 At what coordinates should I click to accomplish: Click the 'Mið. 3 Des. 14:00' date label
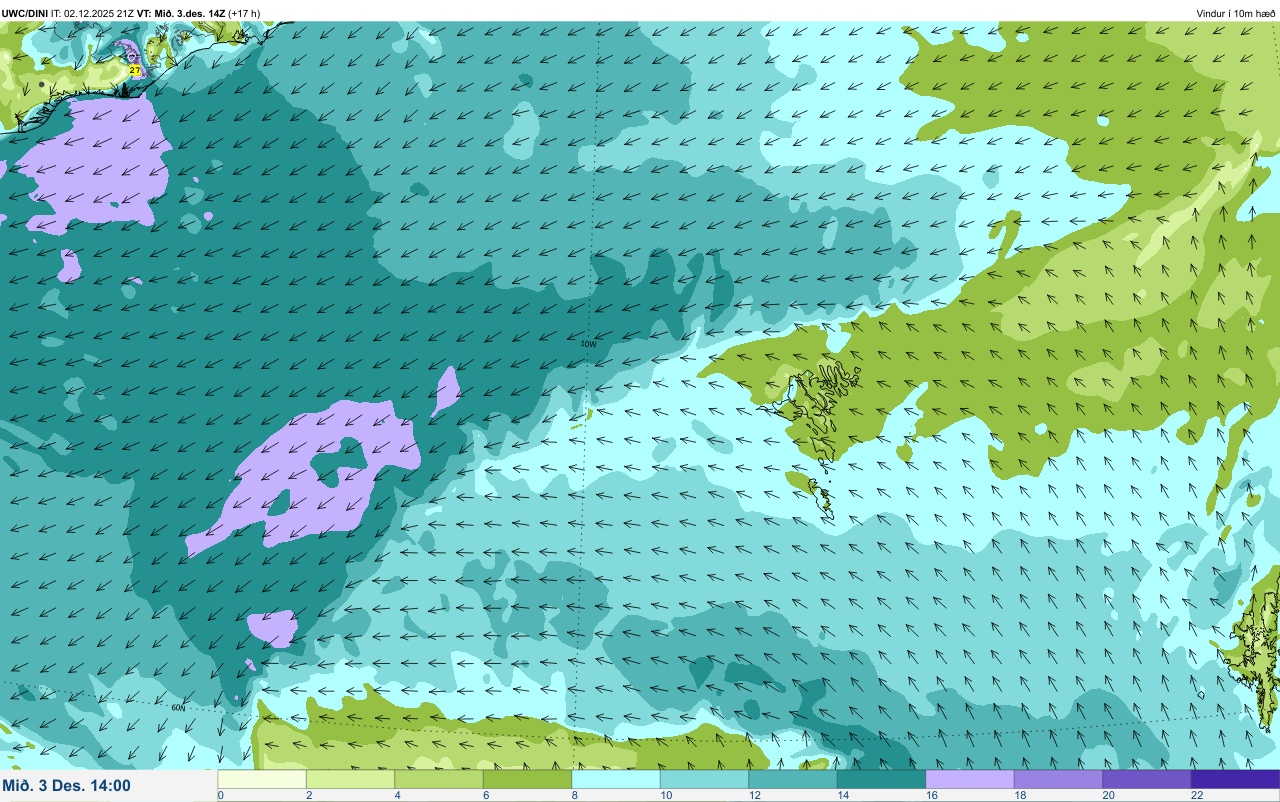pyautogui.click(x=67, y=786)
